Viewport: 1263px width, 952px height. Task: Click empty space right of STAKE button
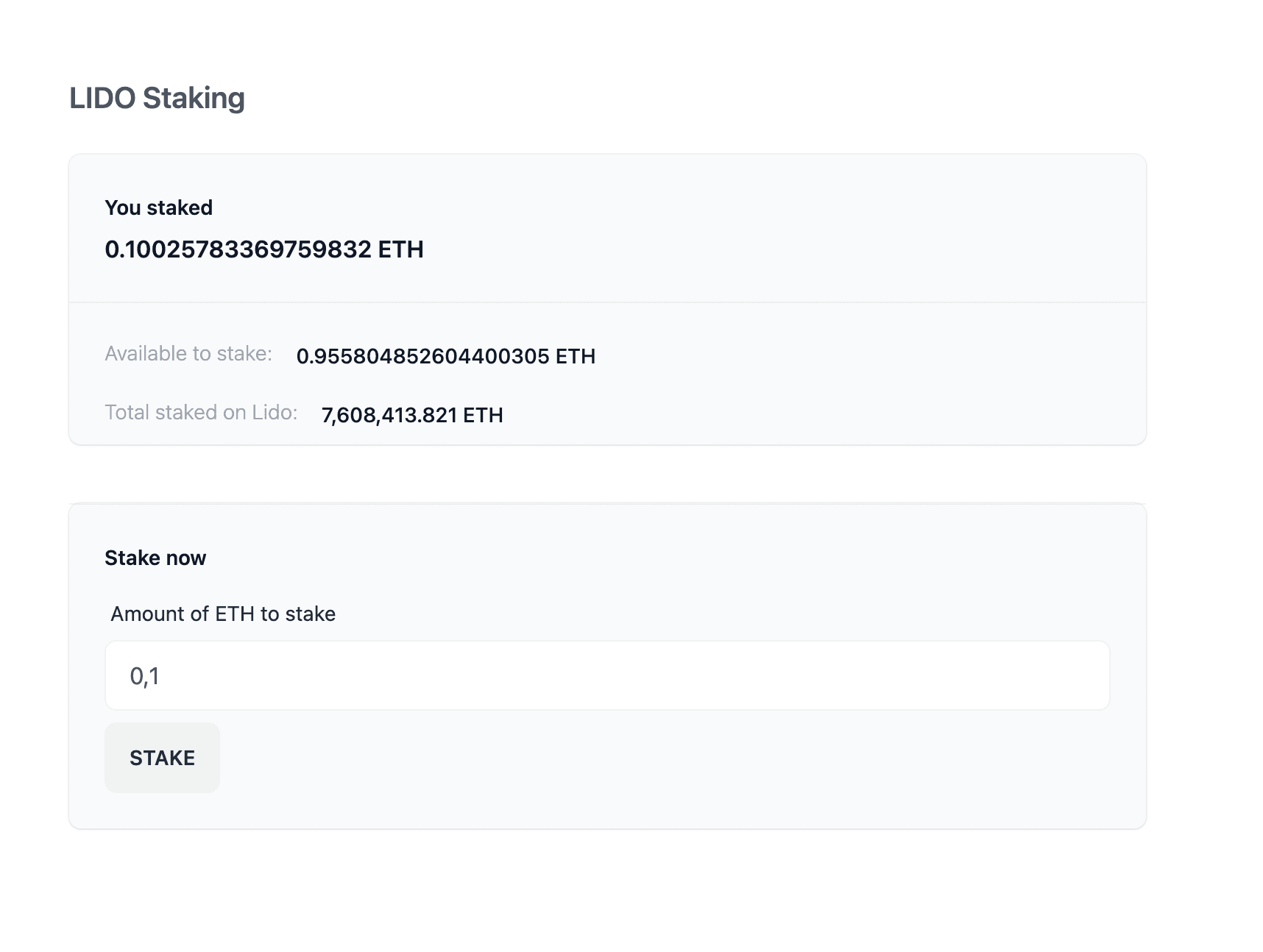click(662, 758)
